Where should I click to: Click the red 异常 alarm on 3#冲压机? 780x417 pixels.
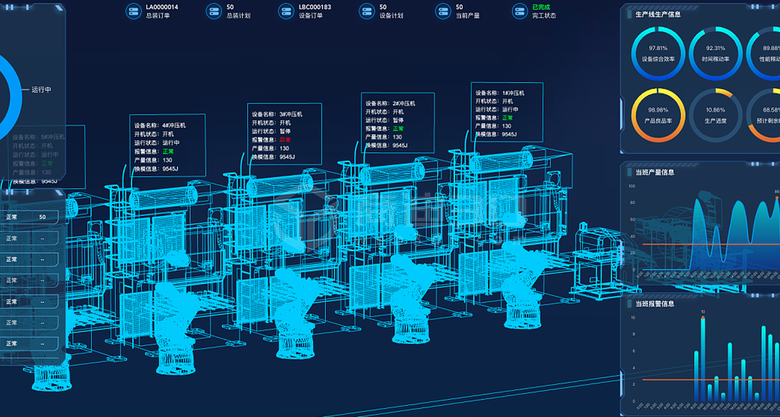pyautogui.click(x=285, y=139)
